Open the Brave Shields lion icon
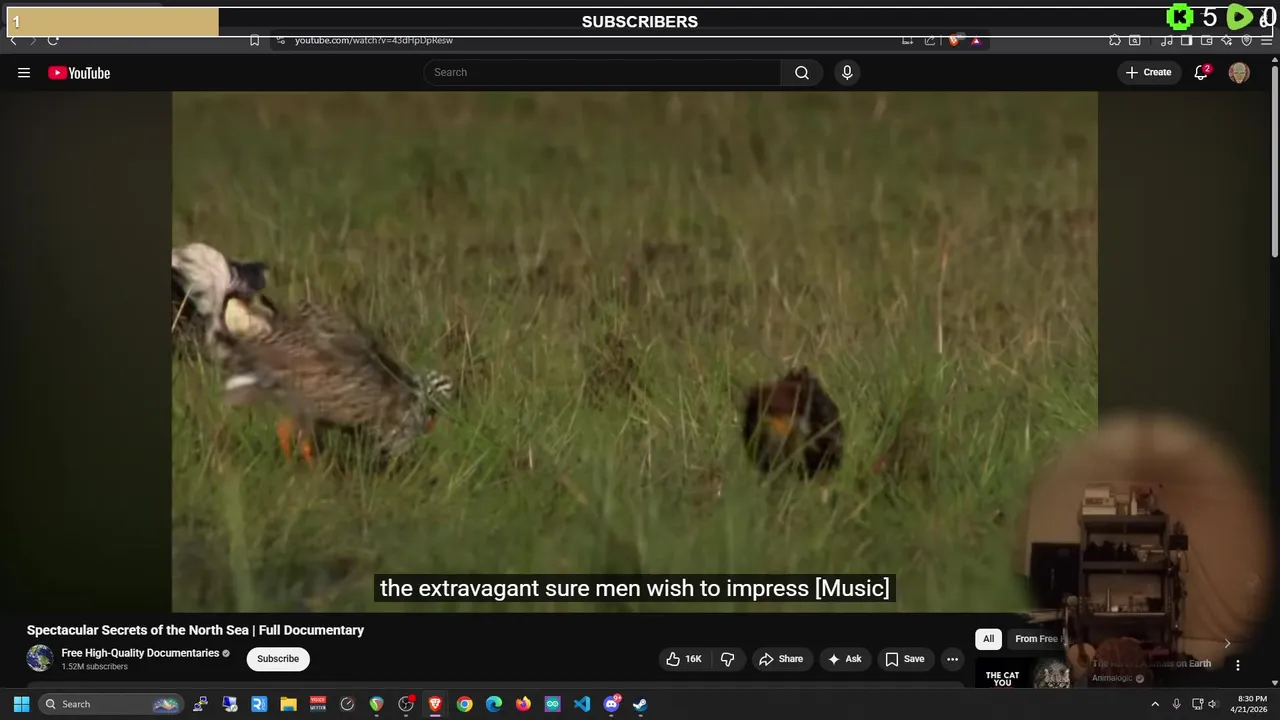 (x=953, y=40)
